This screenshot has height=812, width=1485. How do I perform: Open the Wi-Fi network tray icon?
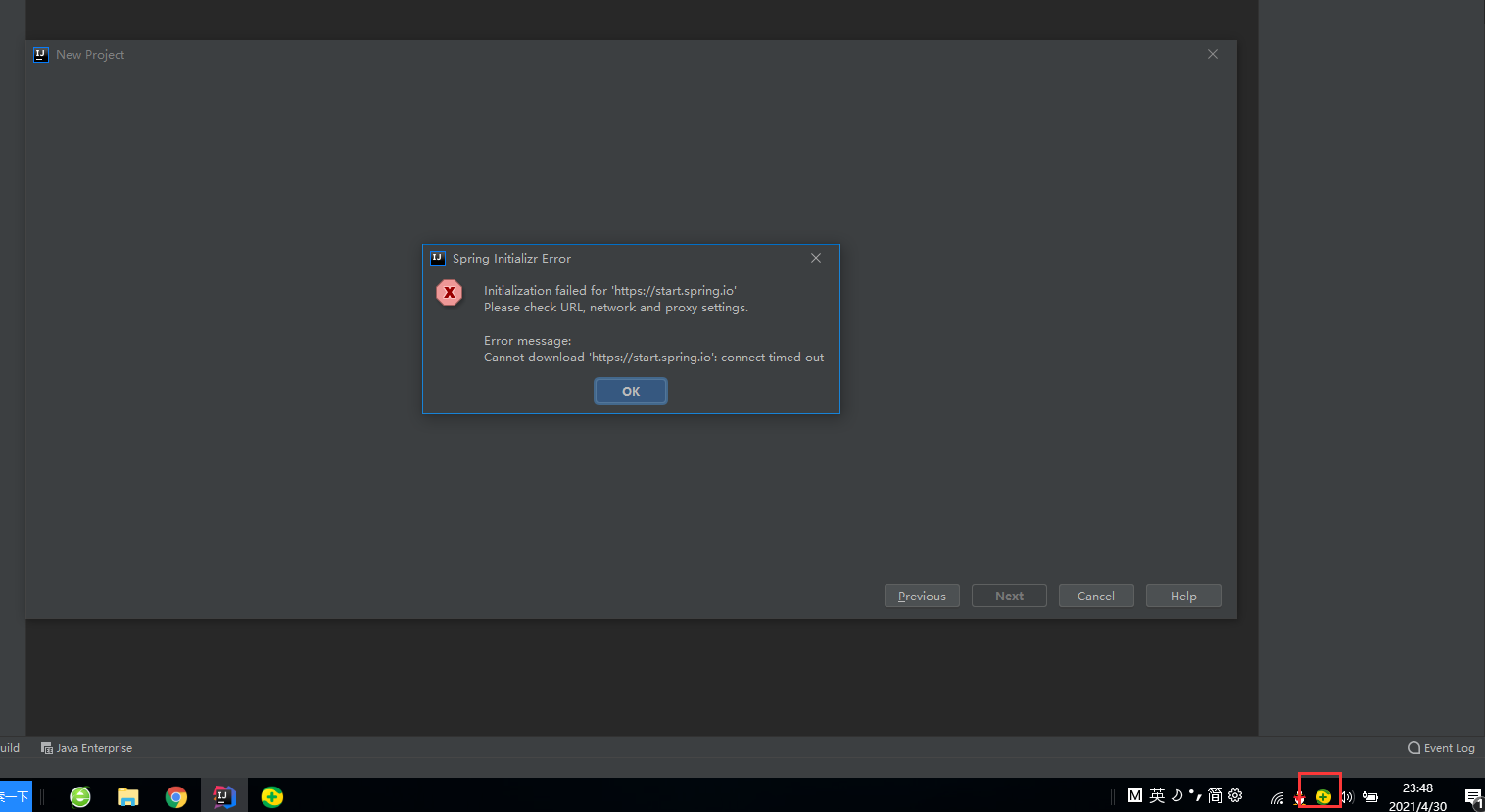coord(1277,798)
